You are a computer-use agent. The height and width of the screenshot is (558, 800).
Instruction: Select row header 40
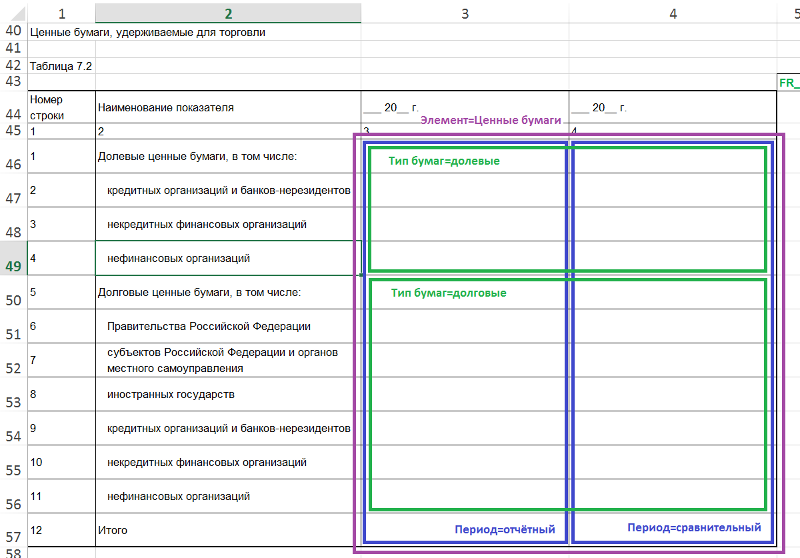click(x=13, y=31)
